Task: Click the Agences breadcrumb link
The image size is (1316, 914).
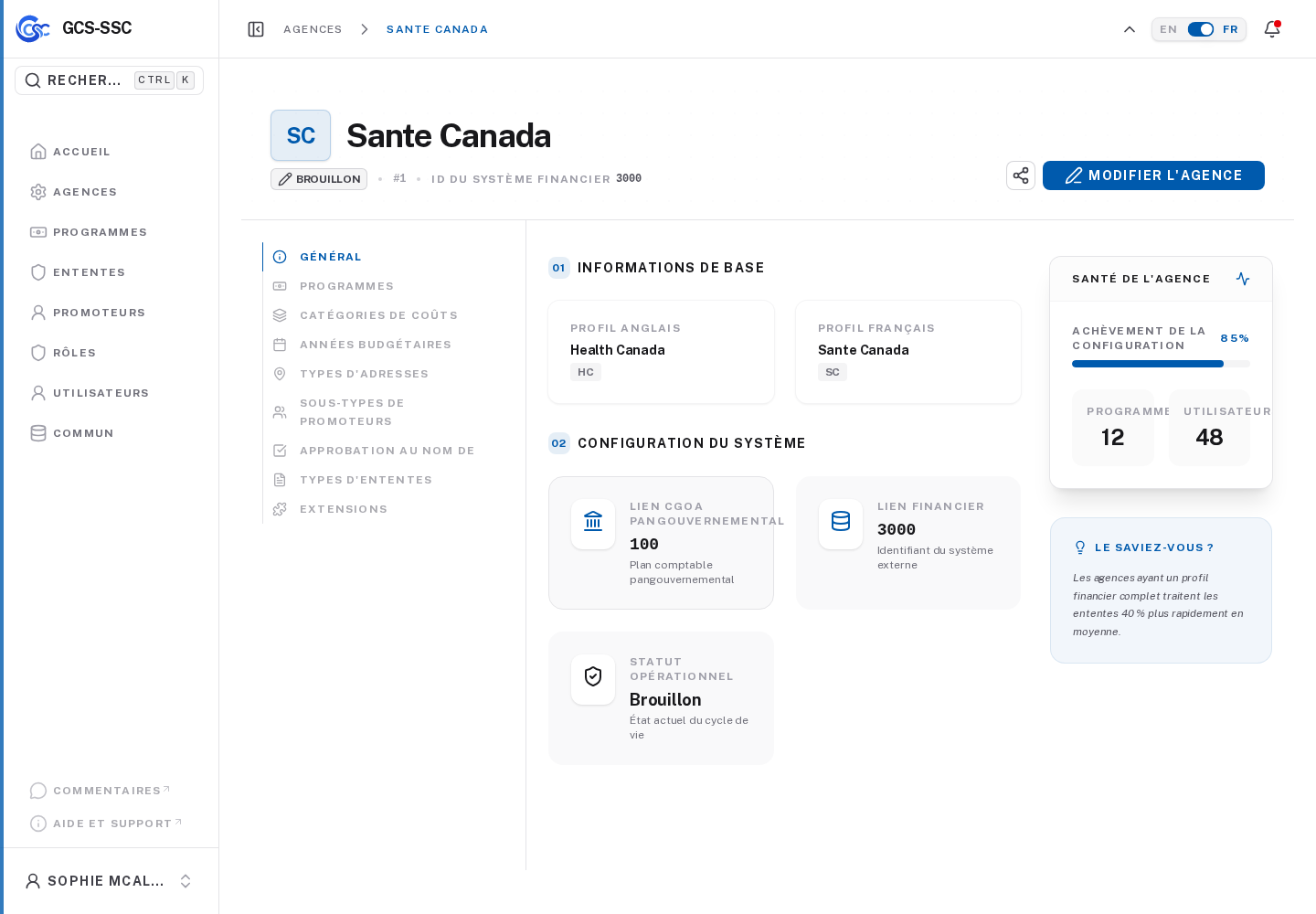Action: pos(313,29)
